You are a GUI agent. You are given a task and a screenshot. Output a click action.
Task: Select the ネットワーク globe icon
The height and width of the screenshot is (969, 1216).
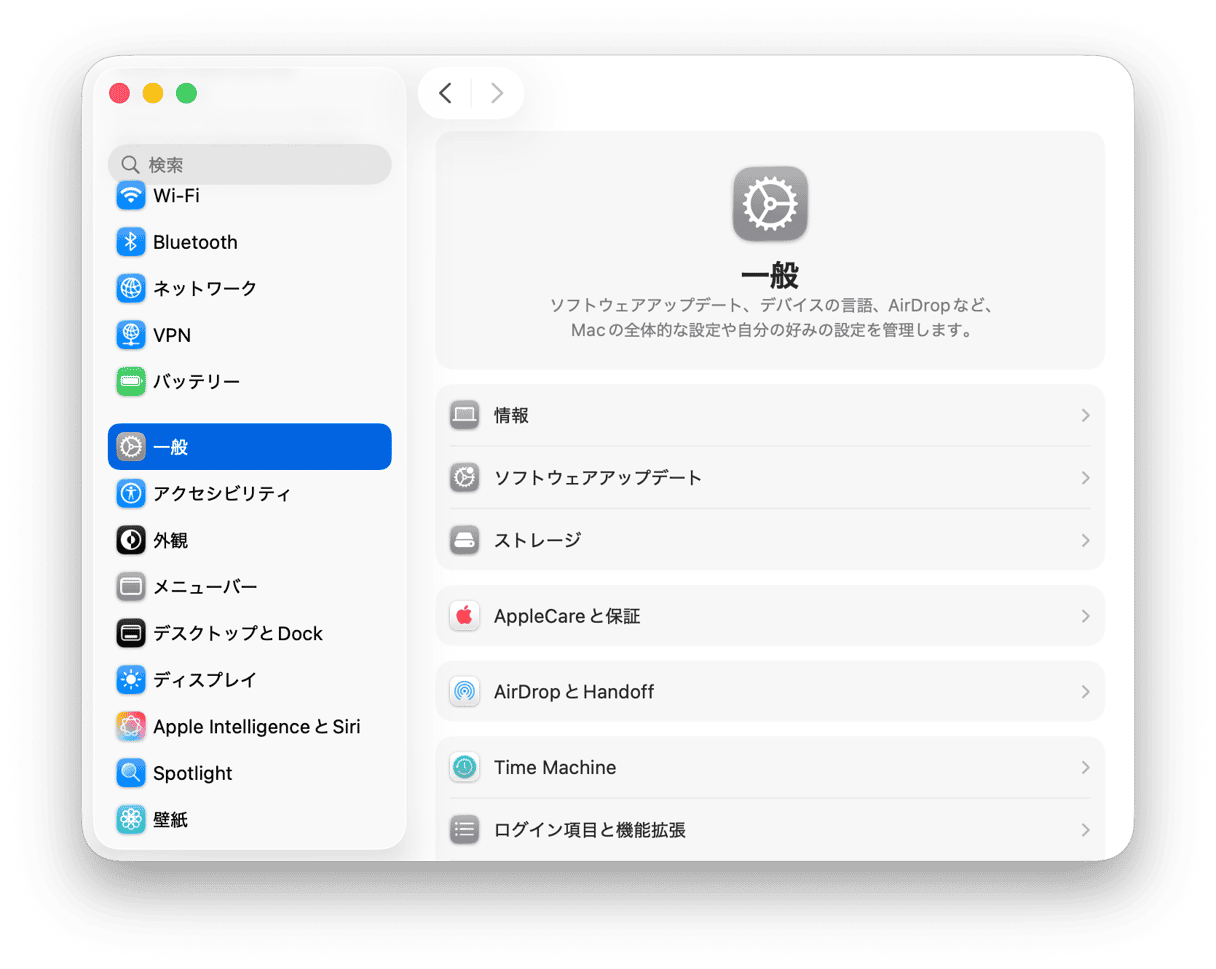point(131,289)
